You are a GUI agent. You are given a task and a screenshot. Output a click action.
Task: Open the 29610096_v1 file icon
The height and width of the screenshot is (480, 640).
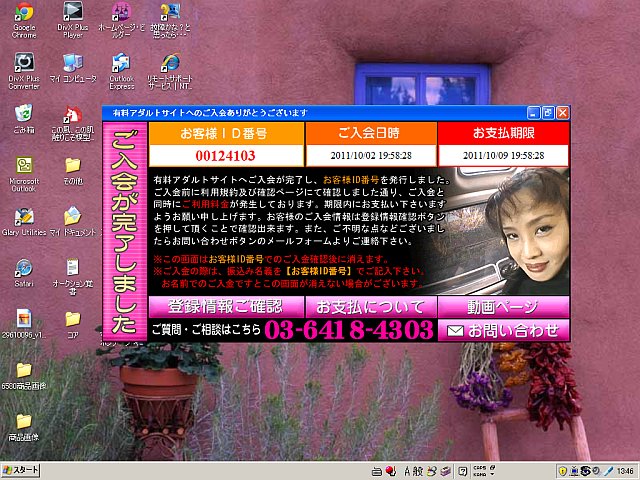[24, 324]
